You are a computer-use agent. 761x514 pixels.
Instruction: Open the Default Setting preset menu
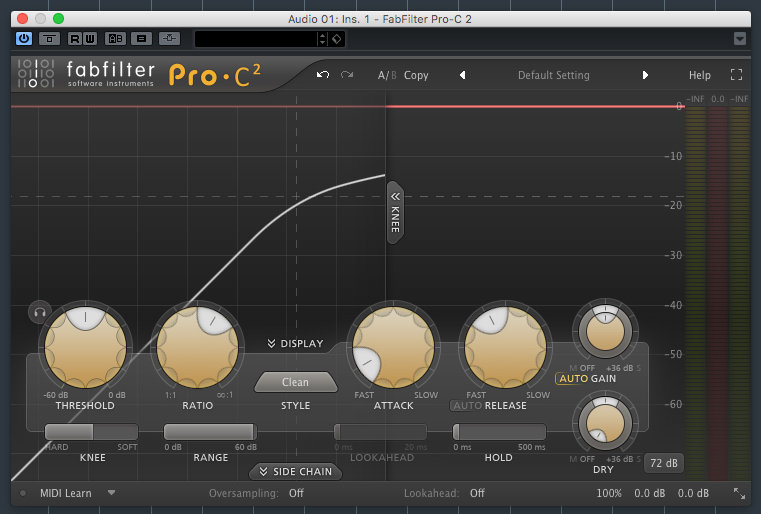(553, 75)
